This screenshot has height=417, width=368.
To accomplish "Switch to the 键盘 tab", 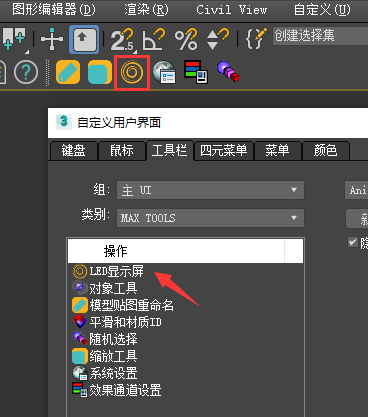I will click(x=74, y=151).
